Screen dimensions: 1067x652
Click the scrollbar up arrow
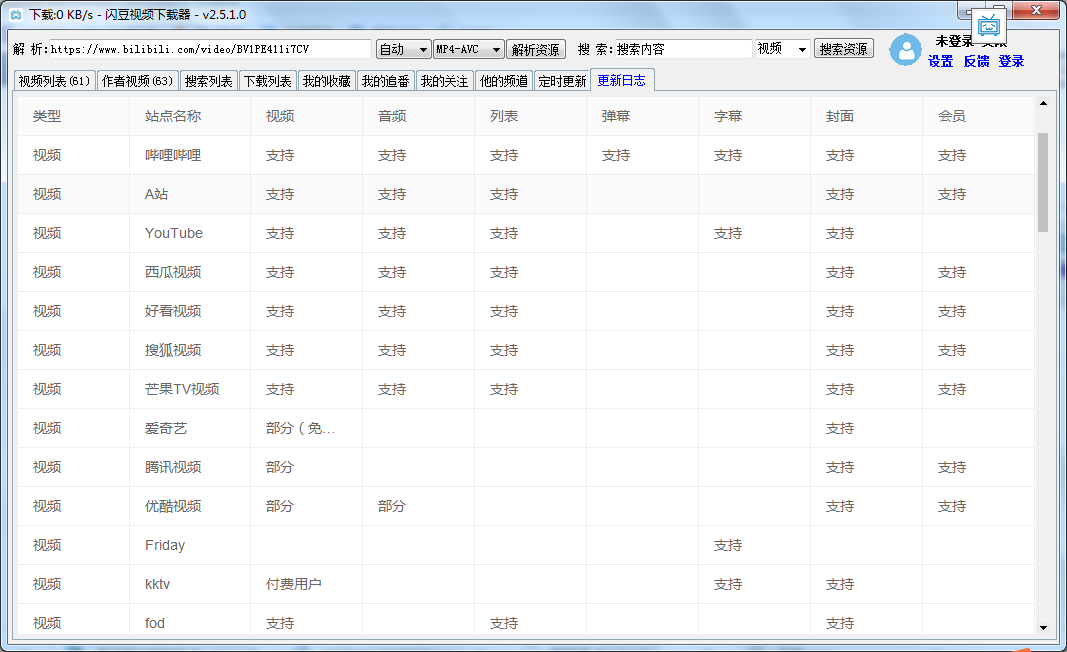(1043, 103)
